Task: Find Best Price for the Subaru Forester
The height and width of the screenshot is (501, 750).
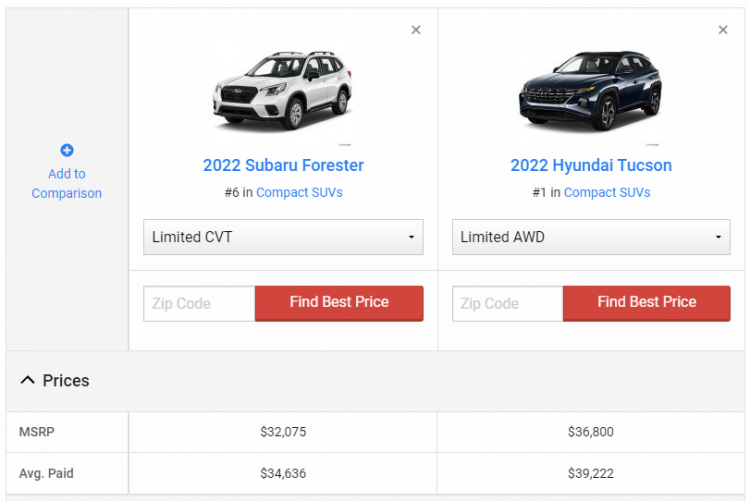Action: pyautogui.click(x=339, y=303)
